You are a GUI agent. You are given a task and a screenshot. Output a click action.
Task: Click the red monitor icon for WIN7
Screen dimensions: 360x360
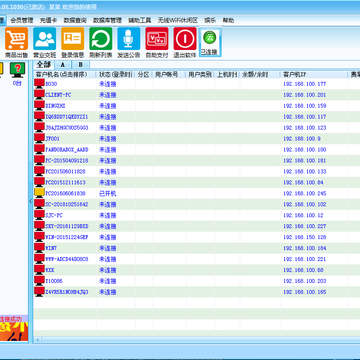click(x=39, y=248)
